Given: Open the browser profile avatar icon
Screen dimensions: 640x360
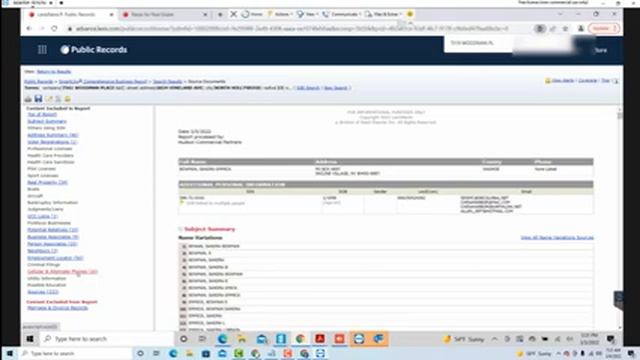Looking at the screenshot, I should coord(580,29).
